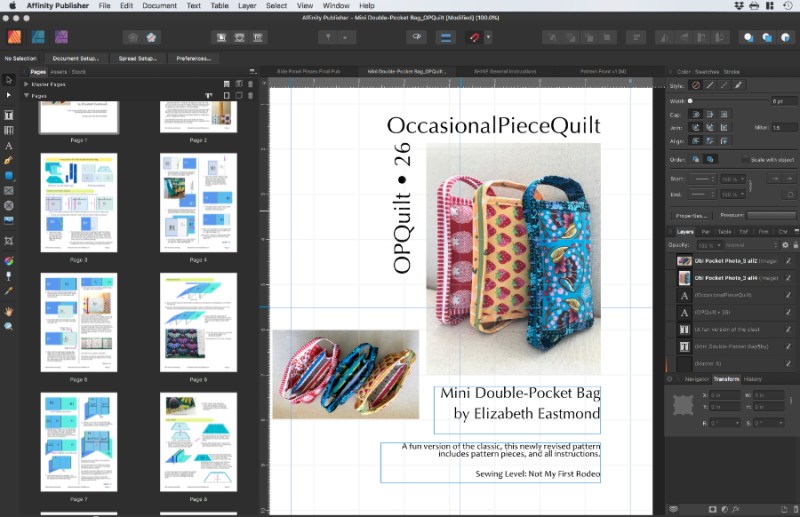Image resolution: width=800 pixels, height=517 pixels.
Task: Open the layer blend mode dropdown
Action: tap(750, 245)
